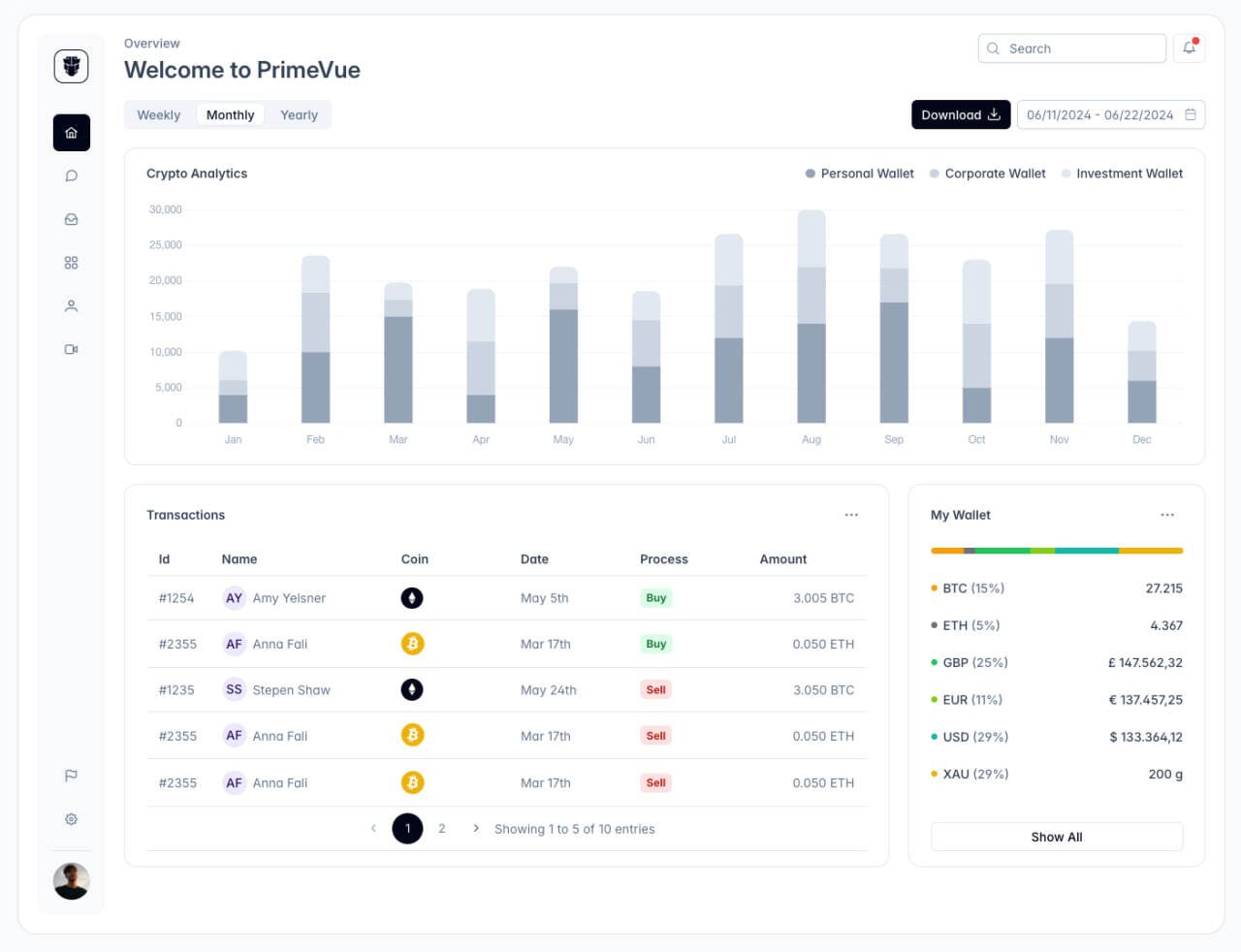The height and width of the screenshot is (952, 1241).
Task: Focus the Search input field
Action: [x=1071, y=48]
